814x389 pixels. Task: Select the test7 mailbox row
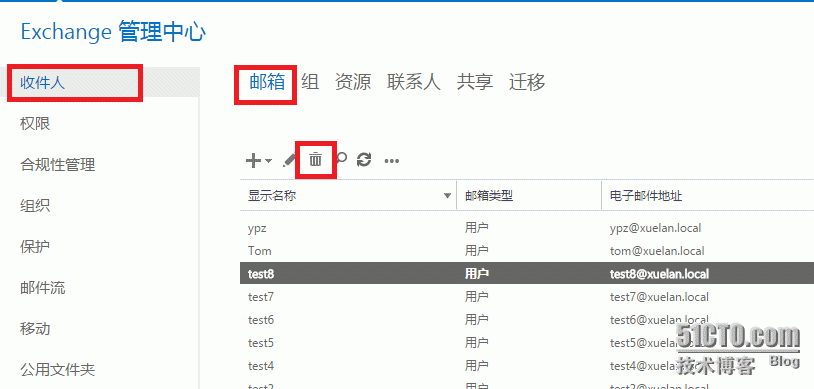pos(527,297)
